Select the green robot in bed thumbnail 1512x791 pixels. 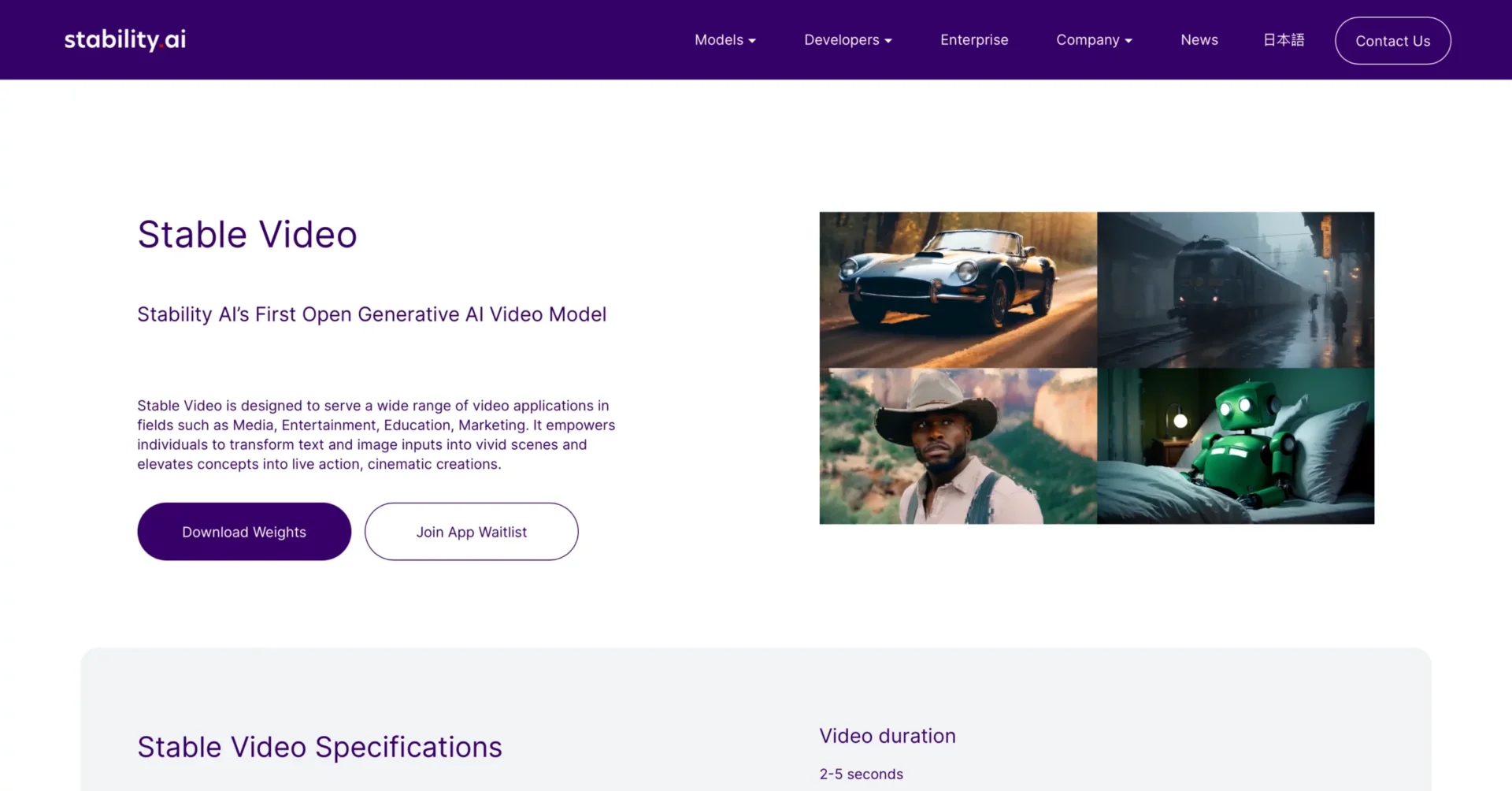(1236, 446)
